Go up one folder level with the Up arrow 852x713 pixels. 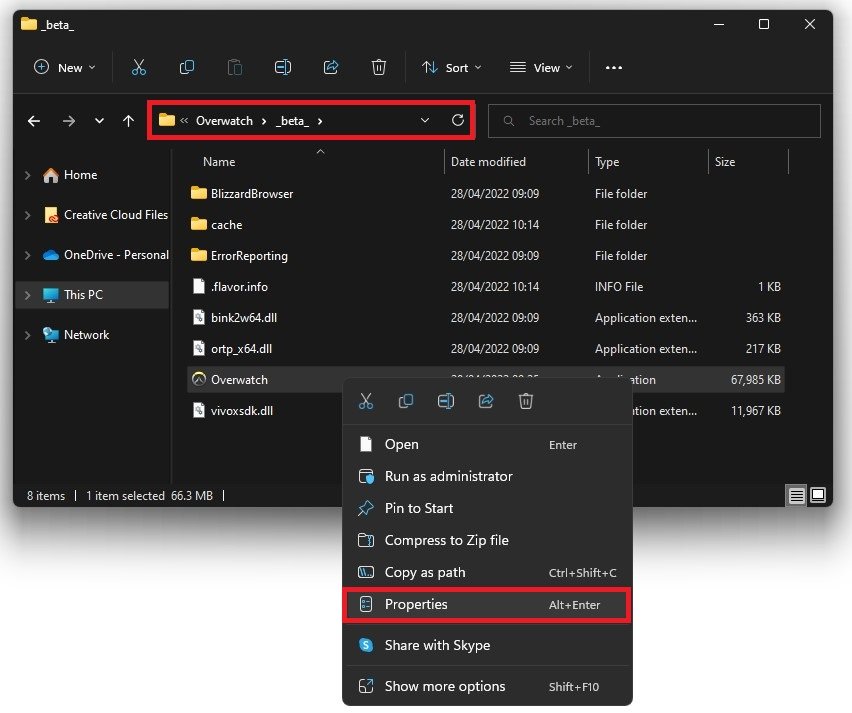point(128,121)
